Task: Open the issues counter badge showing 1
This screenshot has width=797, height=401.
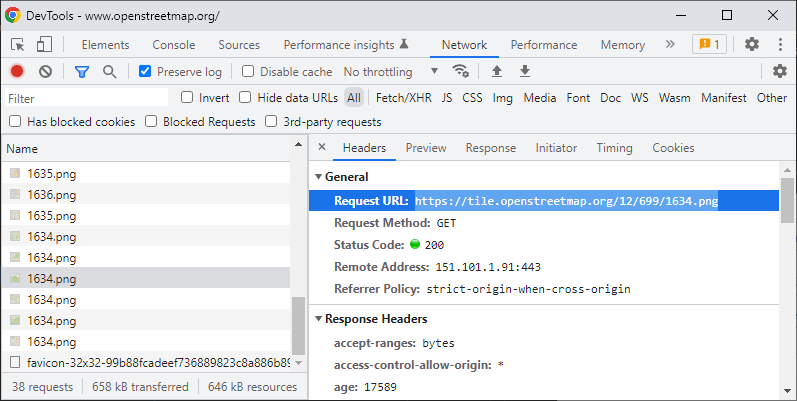Action: point(710,44)
